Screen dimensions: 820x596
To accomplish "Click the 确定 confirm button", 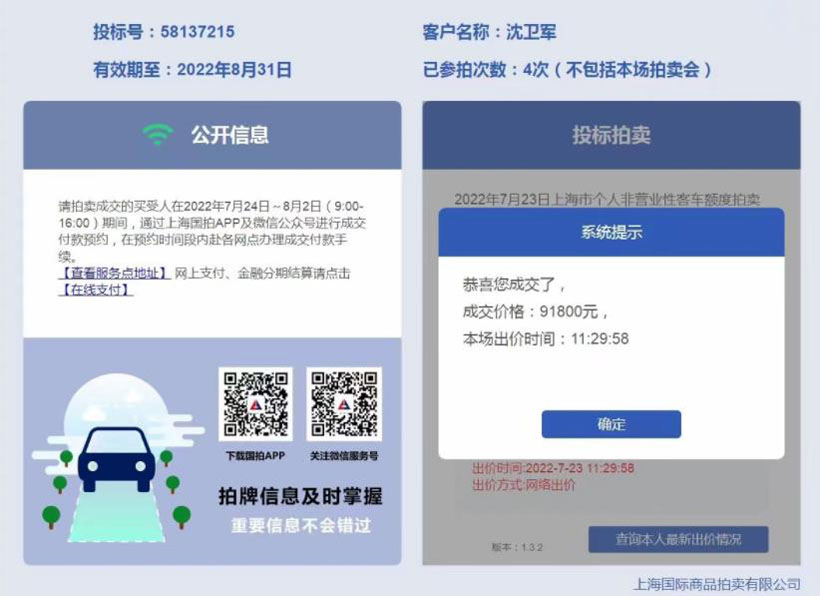I will [611, 424].
